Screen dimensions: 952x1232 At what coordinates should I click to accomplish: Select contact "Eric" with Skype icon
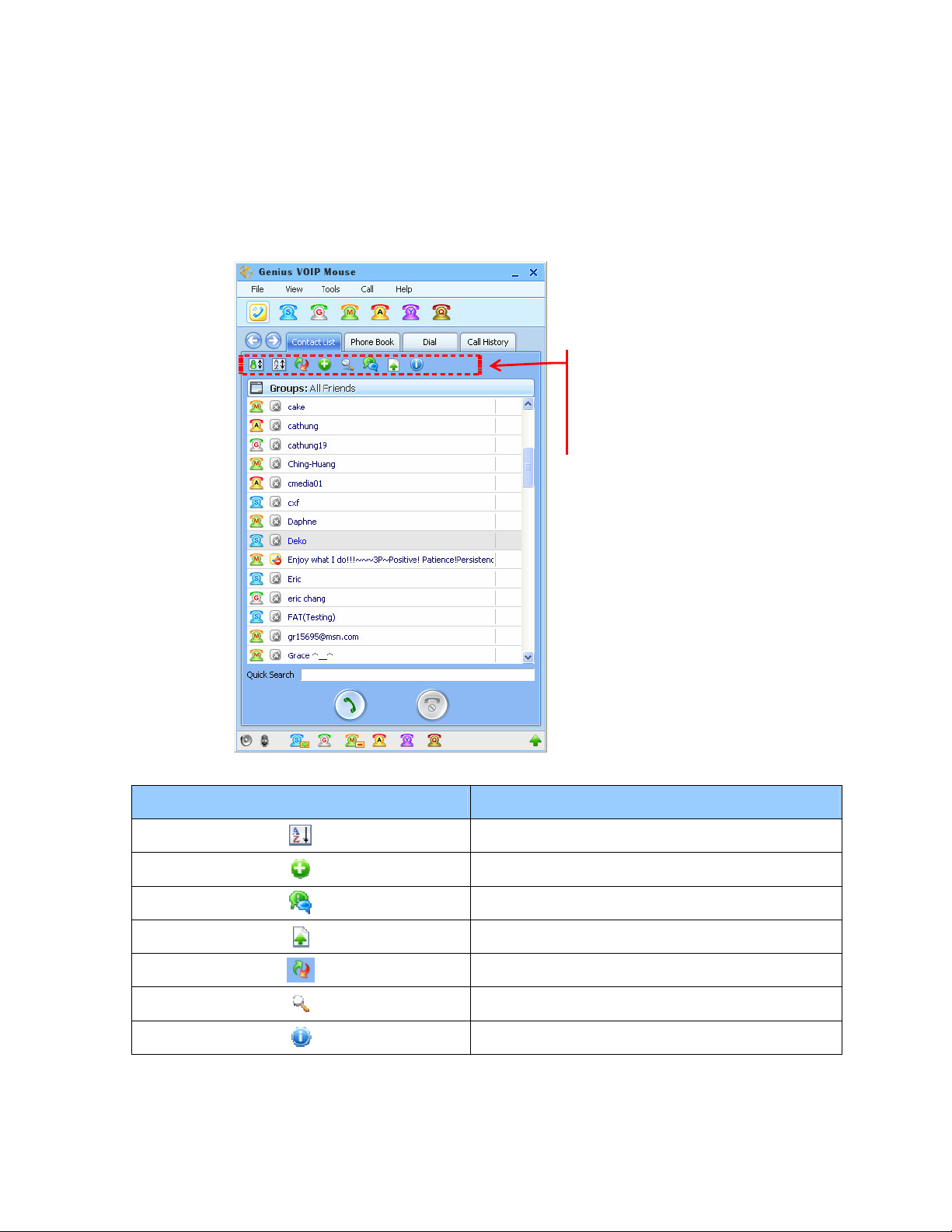[385, 579]
